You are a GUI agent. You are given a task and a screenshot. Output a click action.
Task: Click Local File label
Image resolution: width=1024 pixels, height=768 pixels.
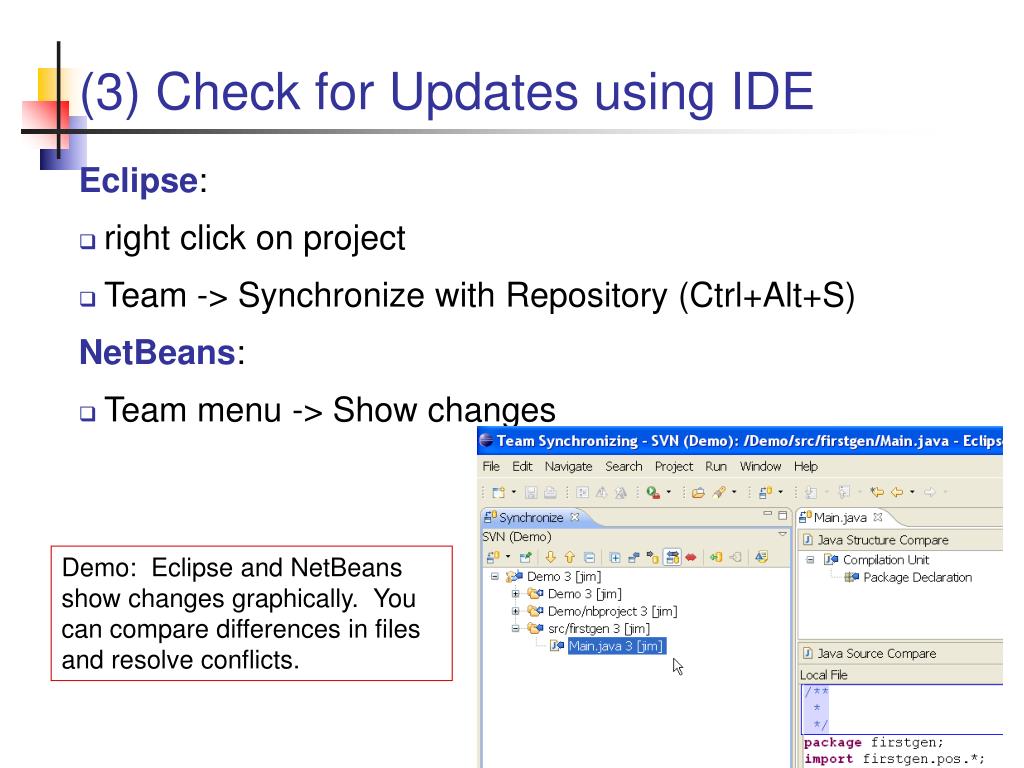tap(824, 675)
